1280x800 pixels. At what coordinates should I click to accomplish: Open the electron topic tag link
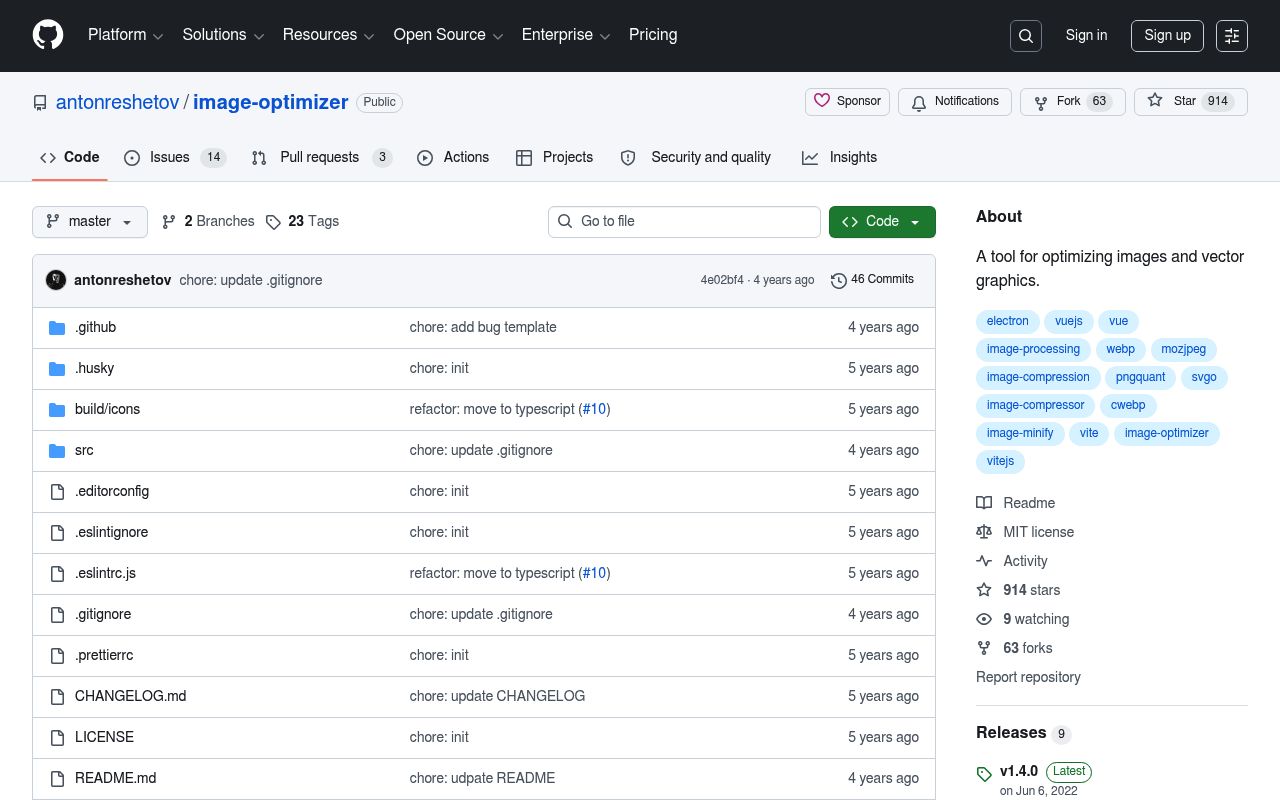1007,321
